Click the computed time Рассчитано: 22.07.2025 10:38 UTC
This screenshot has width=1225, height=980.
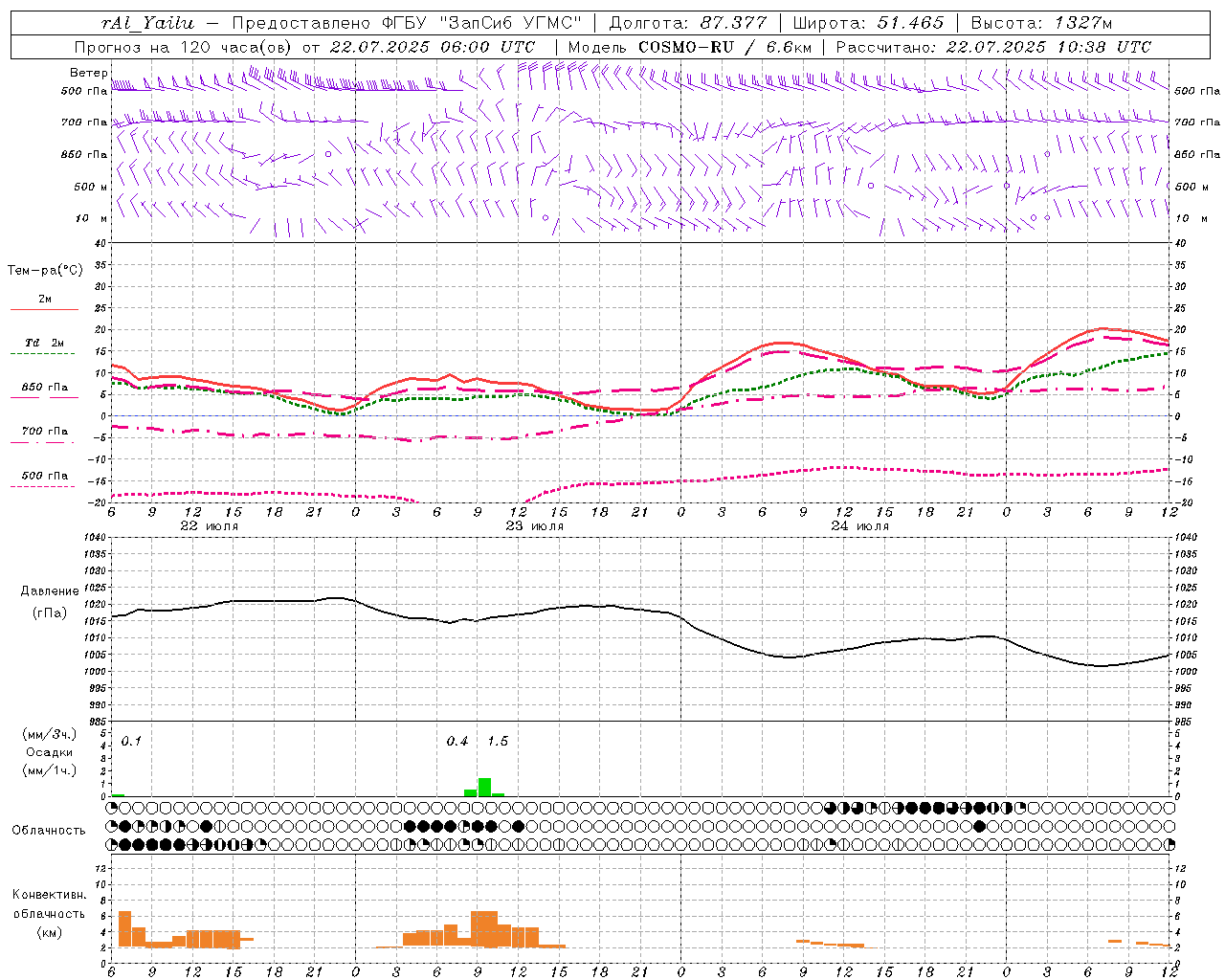tap(993, 47)
